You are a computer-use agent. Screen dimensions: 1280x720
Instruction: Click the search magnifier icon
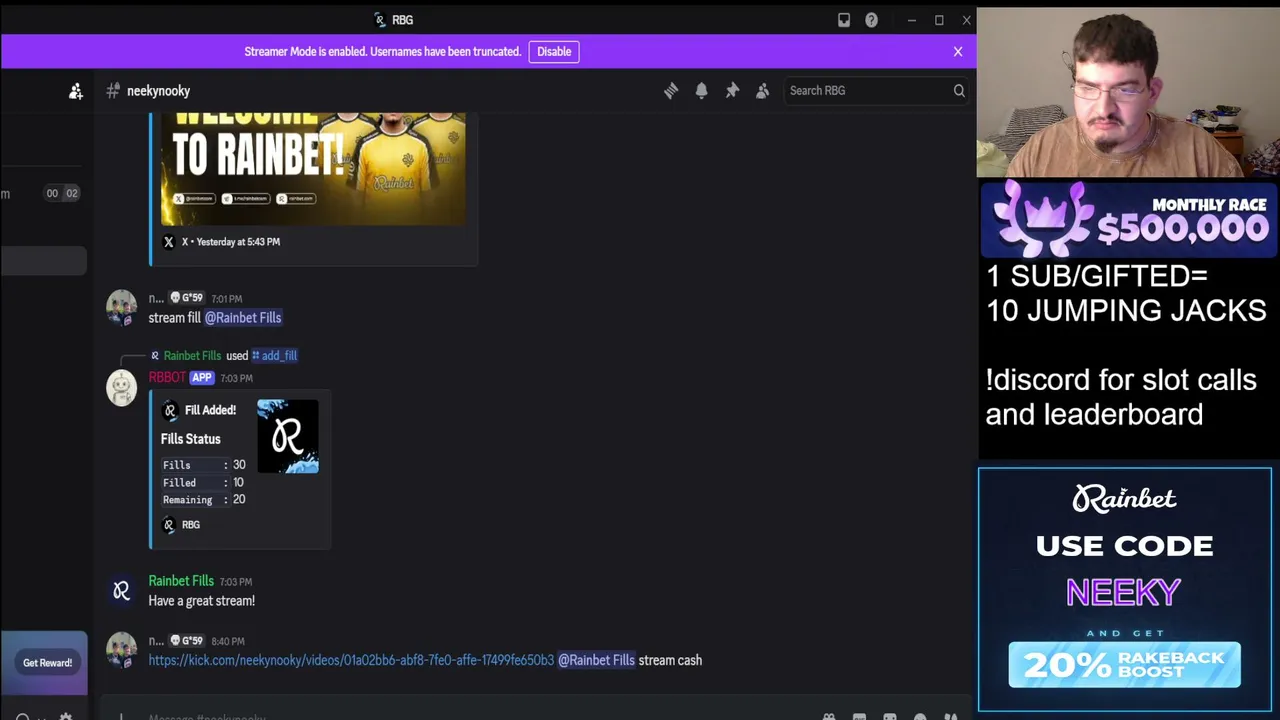[x=958, y=91]
